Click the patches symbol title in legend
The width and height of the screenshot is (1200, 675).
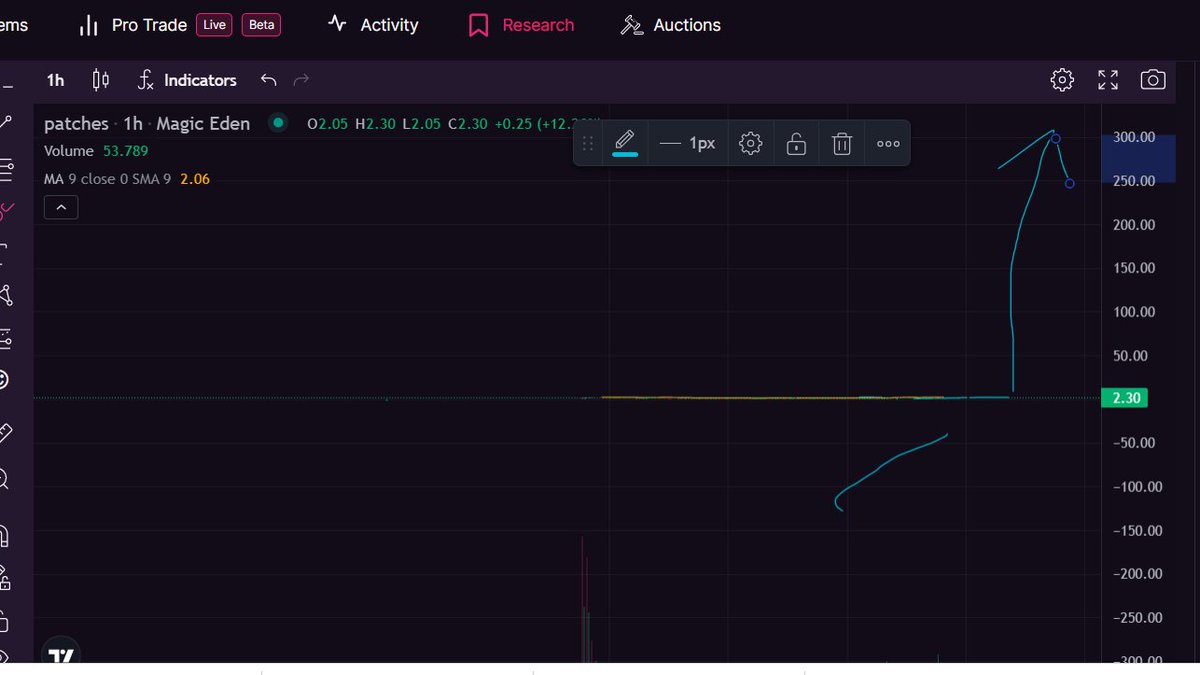pyautogui.click(x=76, y=124)
